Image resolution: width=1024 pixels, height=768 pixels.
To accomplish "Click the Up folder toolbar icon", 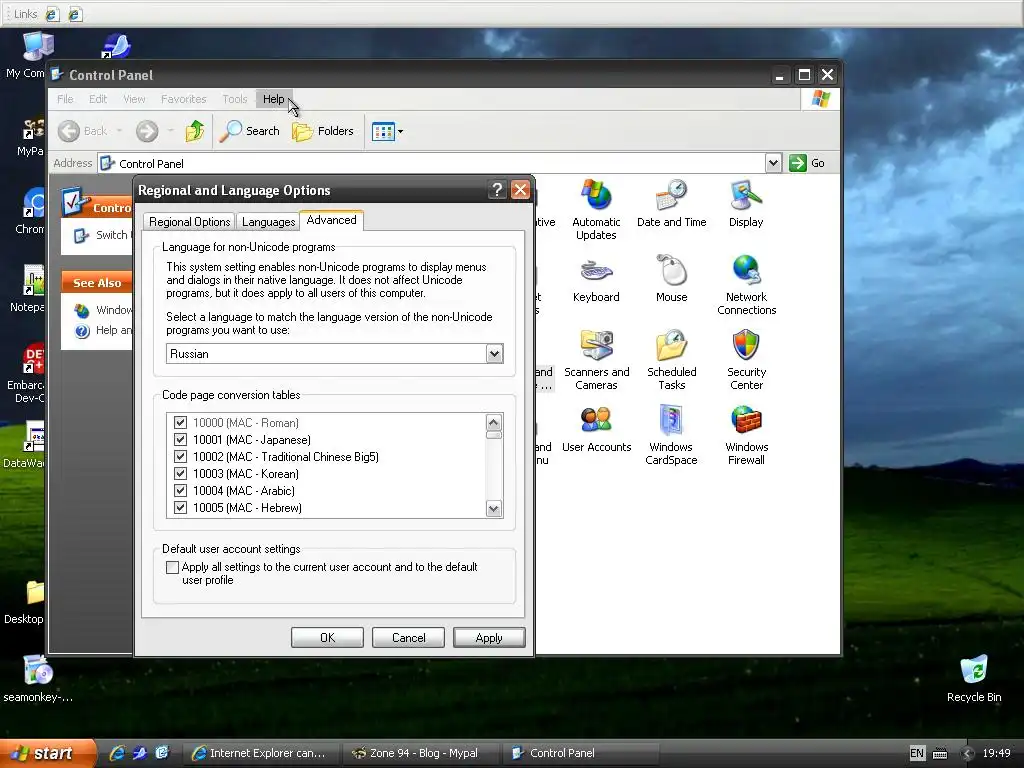I will click(195, 131).
